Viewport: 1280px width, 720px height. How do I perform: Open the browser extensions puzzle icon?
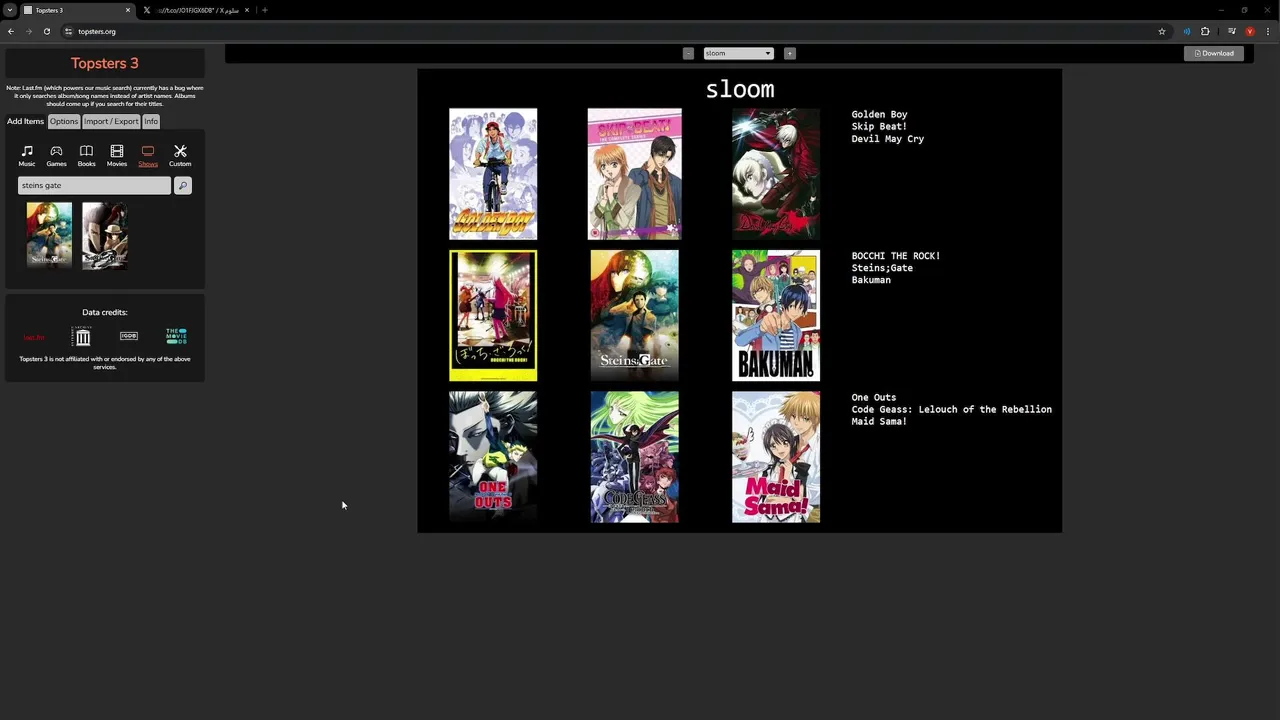1205,31
